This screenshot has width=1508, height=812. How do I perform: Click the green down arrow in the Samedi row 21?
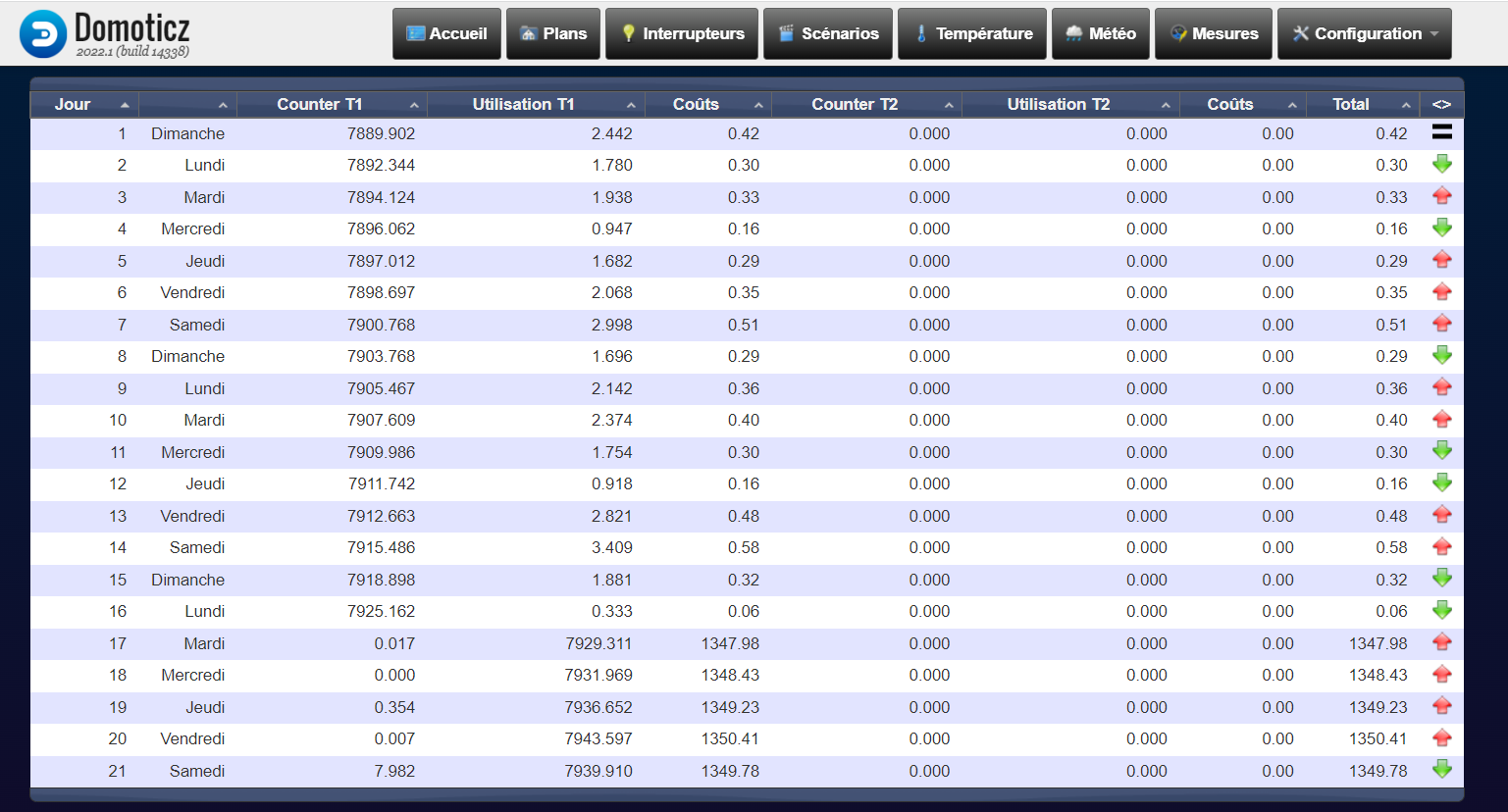[x=1441, y=770]
